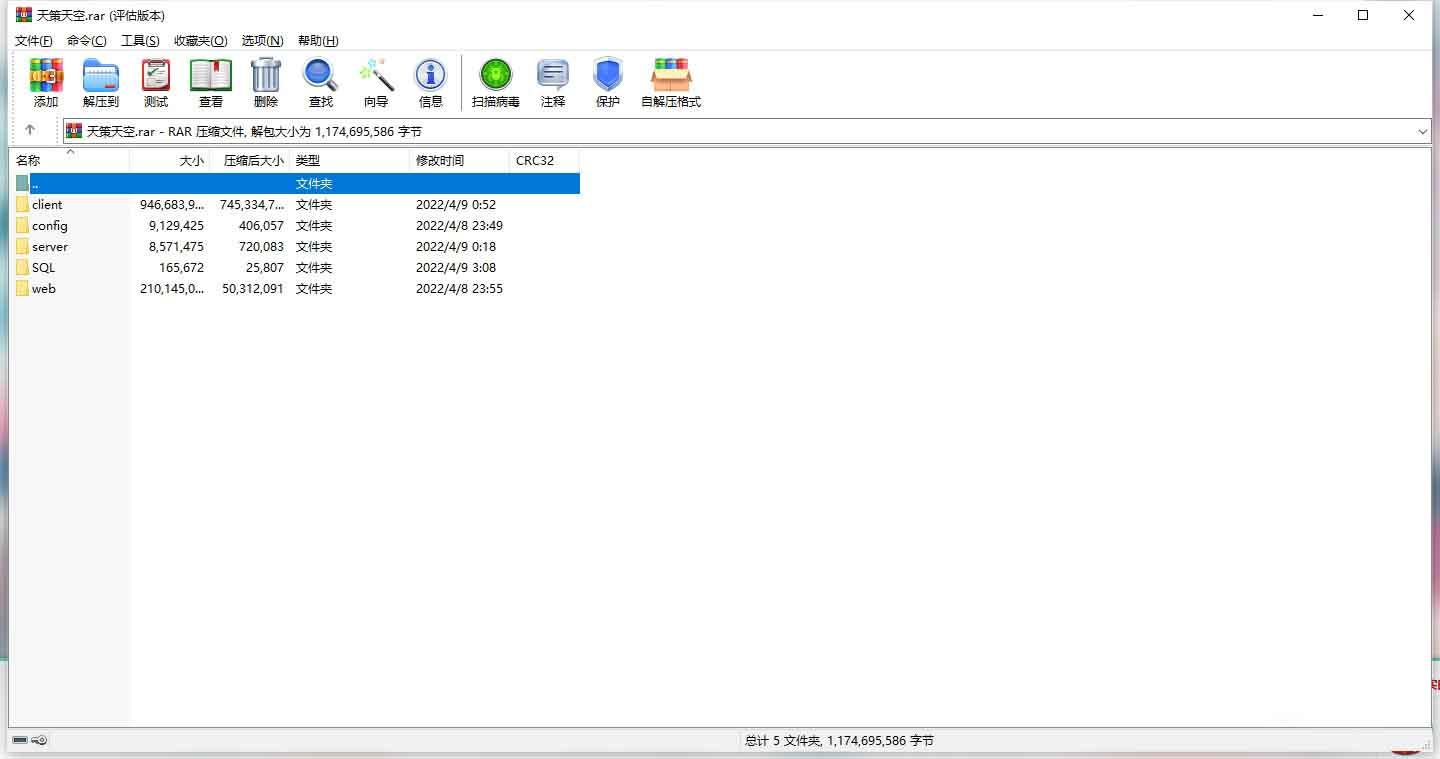Click the 查找 (Find) magnifier icon

click(x=321, y=75)
